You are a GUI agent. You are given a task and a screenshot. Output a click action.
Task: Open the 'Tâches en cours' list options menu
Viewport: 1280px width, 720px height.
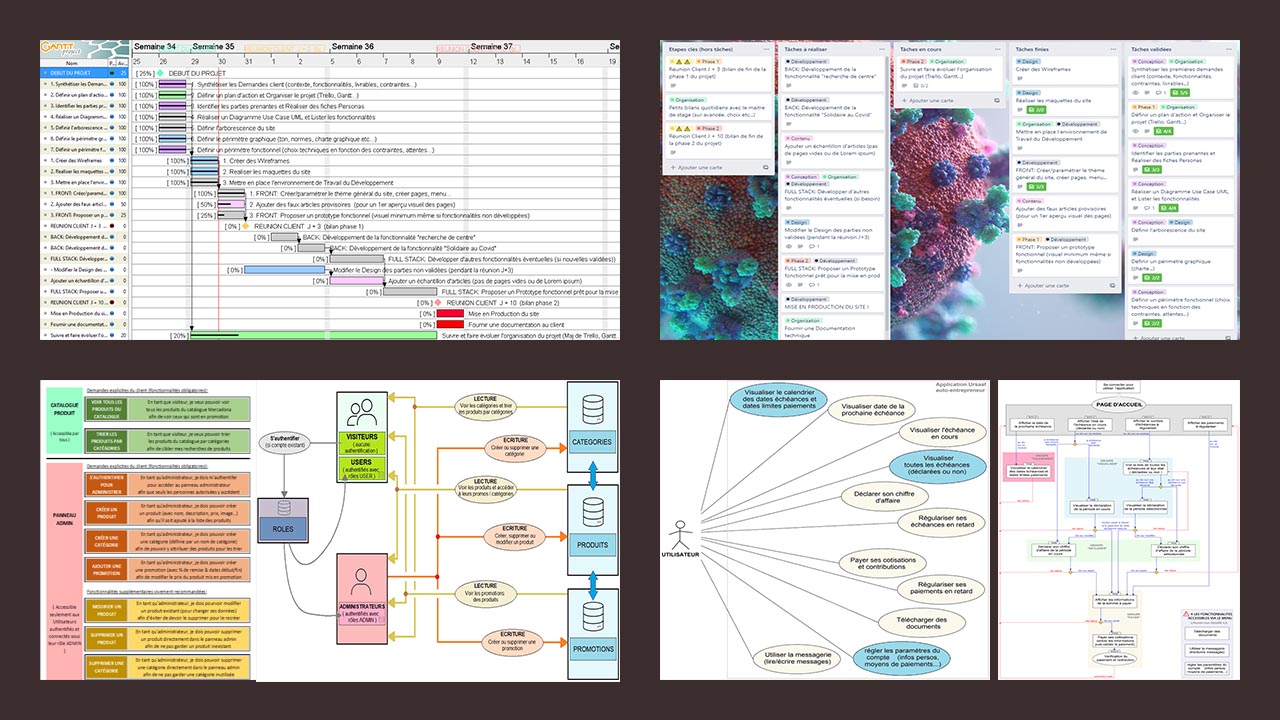(996, 49)
